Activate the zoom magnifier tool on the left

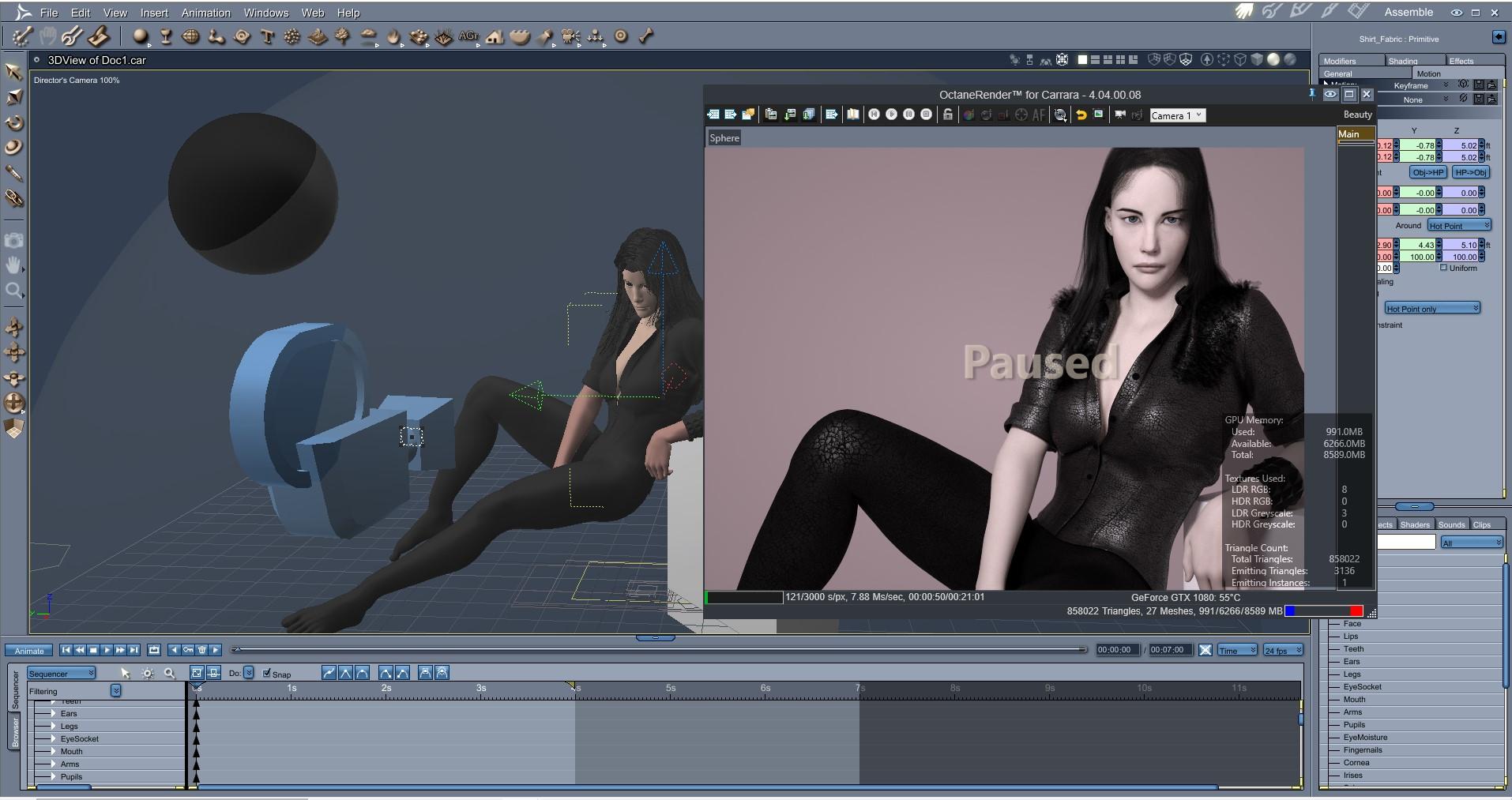point(14,291)
